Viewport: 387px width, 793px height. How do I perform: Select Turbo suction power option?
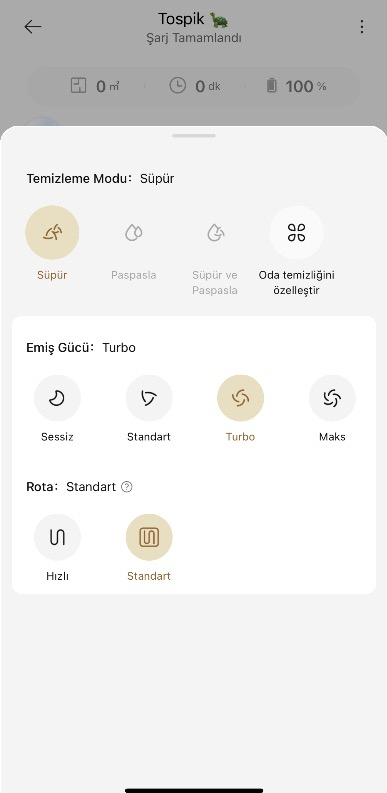point(240,398)
